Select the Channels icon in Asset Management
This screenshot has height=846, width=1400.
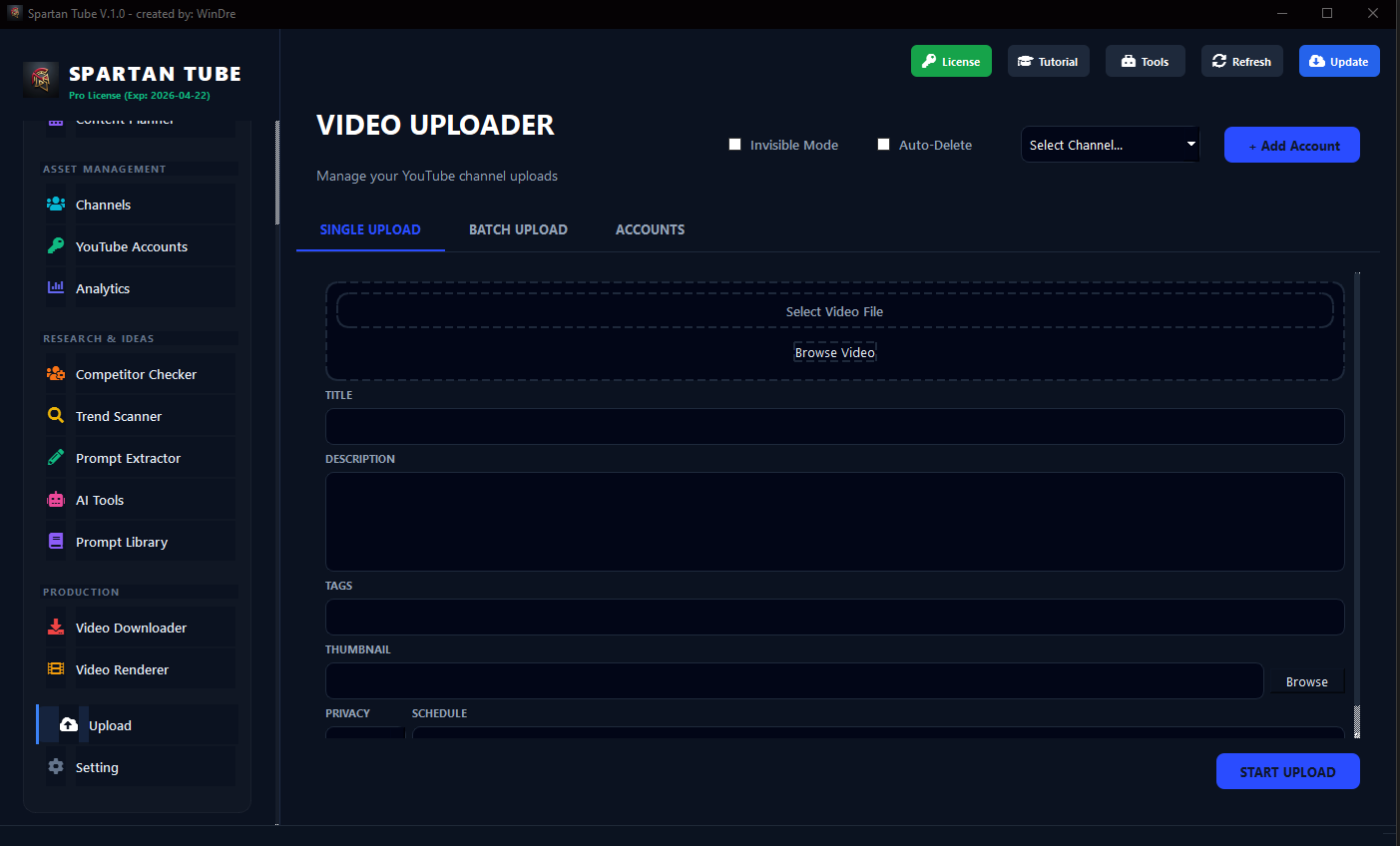[56, 204]
